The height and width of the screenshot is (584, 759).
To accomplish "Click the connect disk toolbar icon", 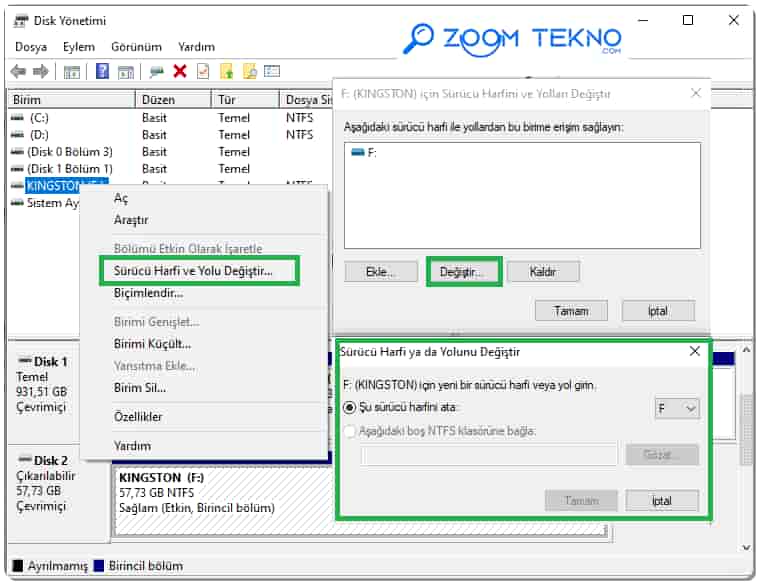I will click(x=156, y=72).
